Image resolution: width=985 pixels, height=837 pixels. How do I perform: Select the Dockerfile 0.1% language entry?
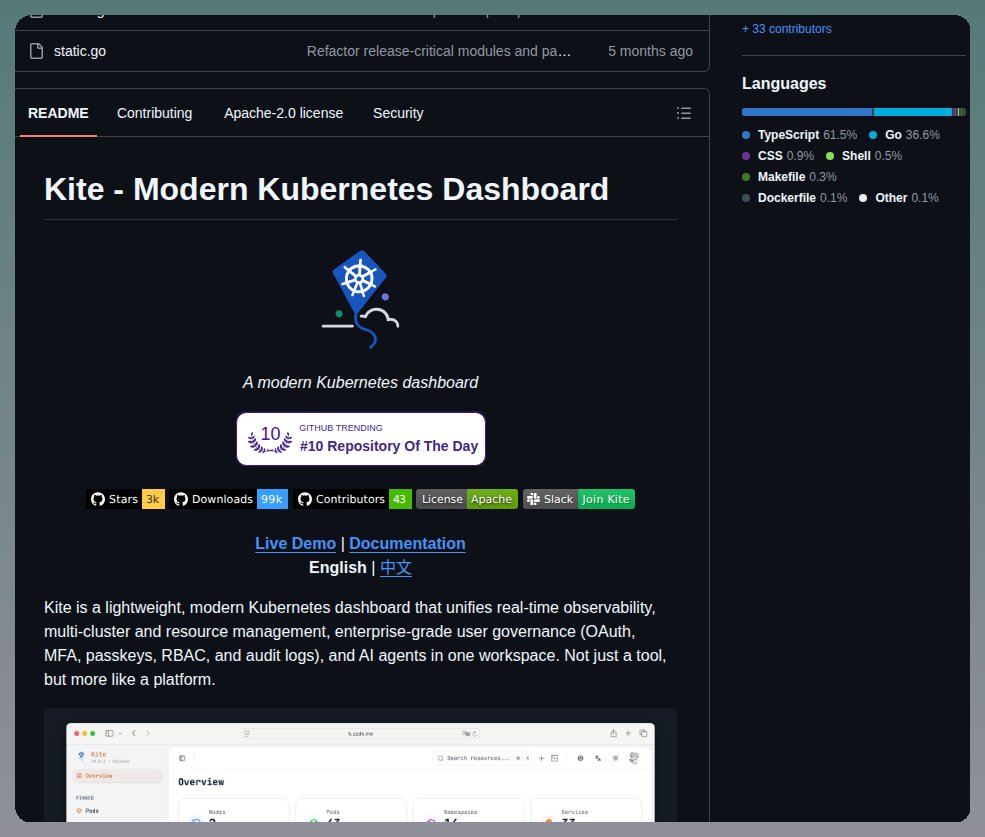[795, 198]
